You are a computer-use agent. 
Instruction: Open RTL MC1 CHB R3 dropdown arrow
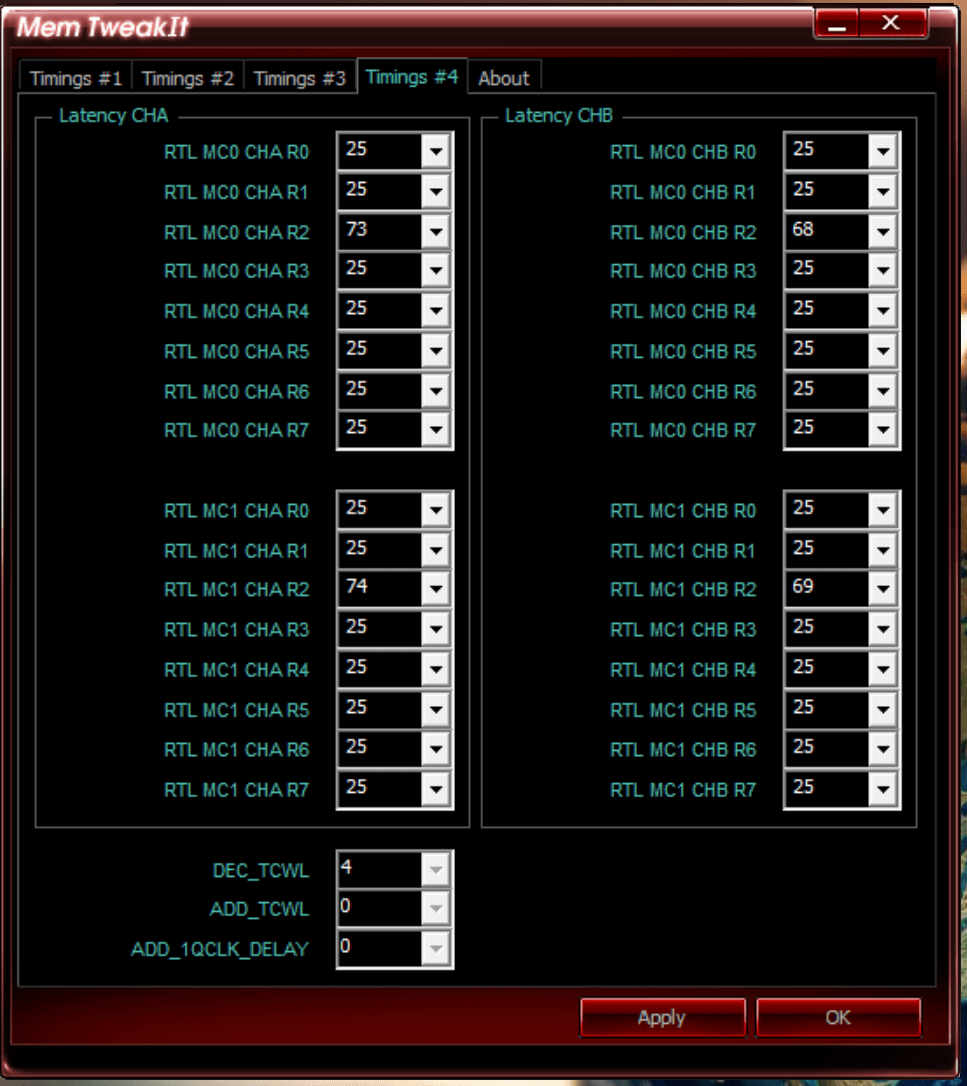[883, 629]
